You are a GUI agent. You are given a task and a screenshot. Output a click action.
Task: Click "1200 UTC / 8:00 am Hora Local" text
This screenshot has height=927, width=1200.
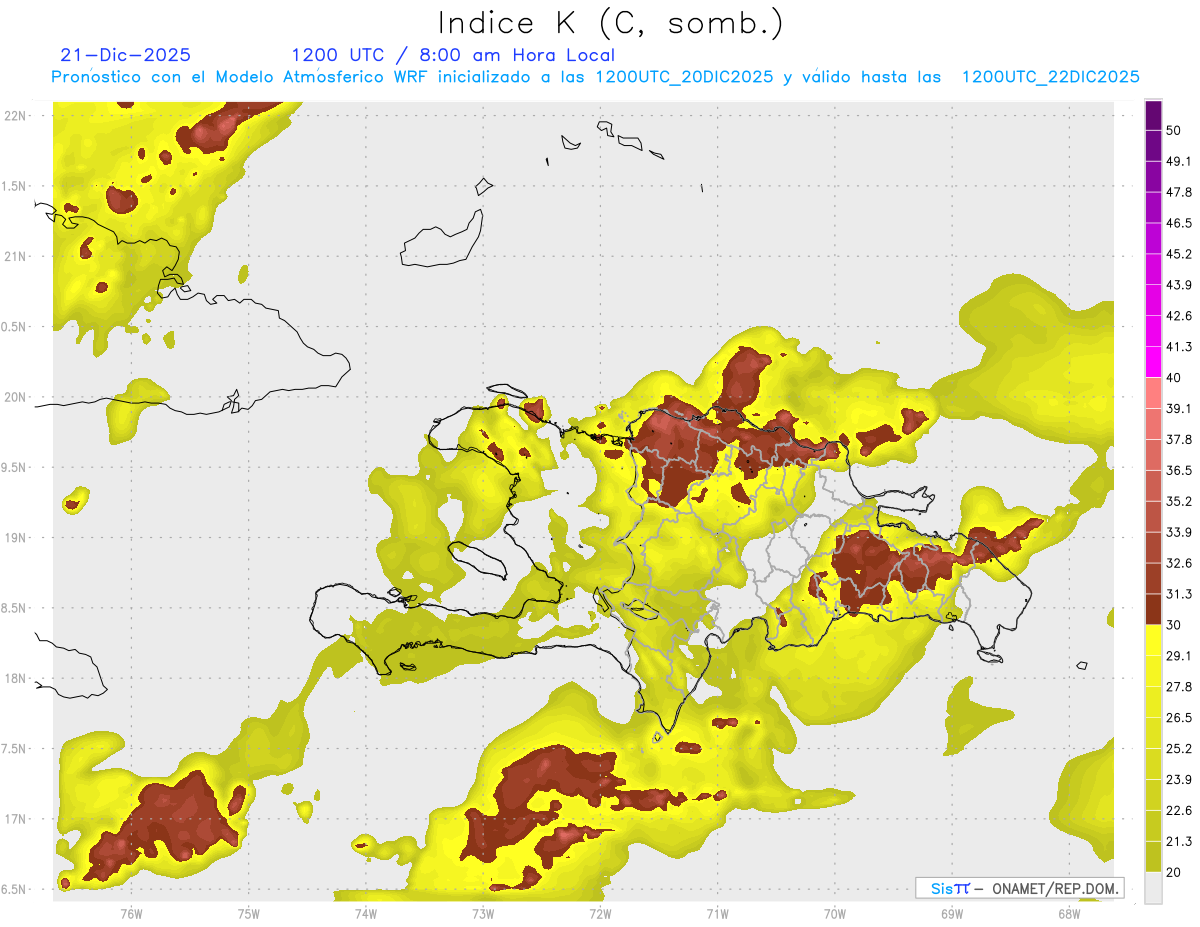point(453,55)
